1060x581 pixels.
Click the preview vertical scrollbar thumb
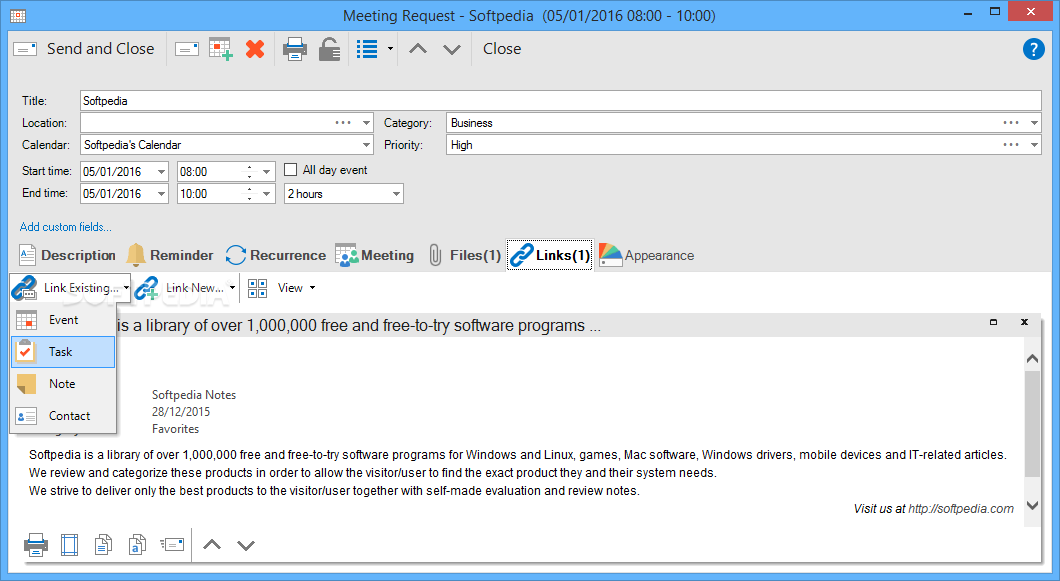click(x=1032, y=424)
